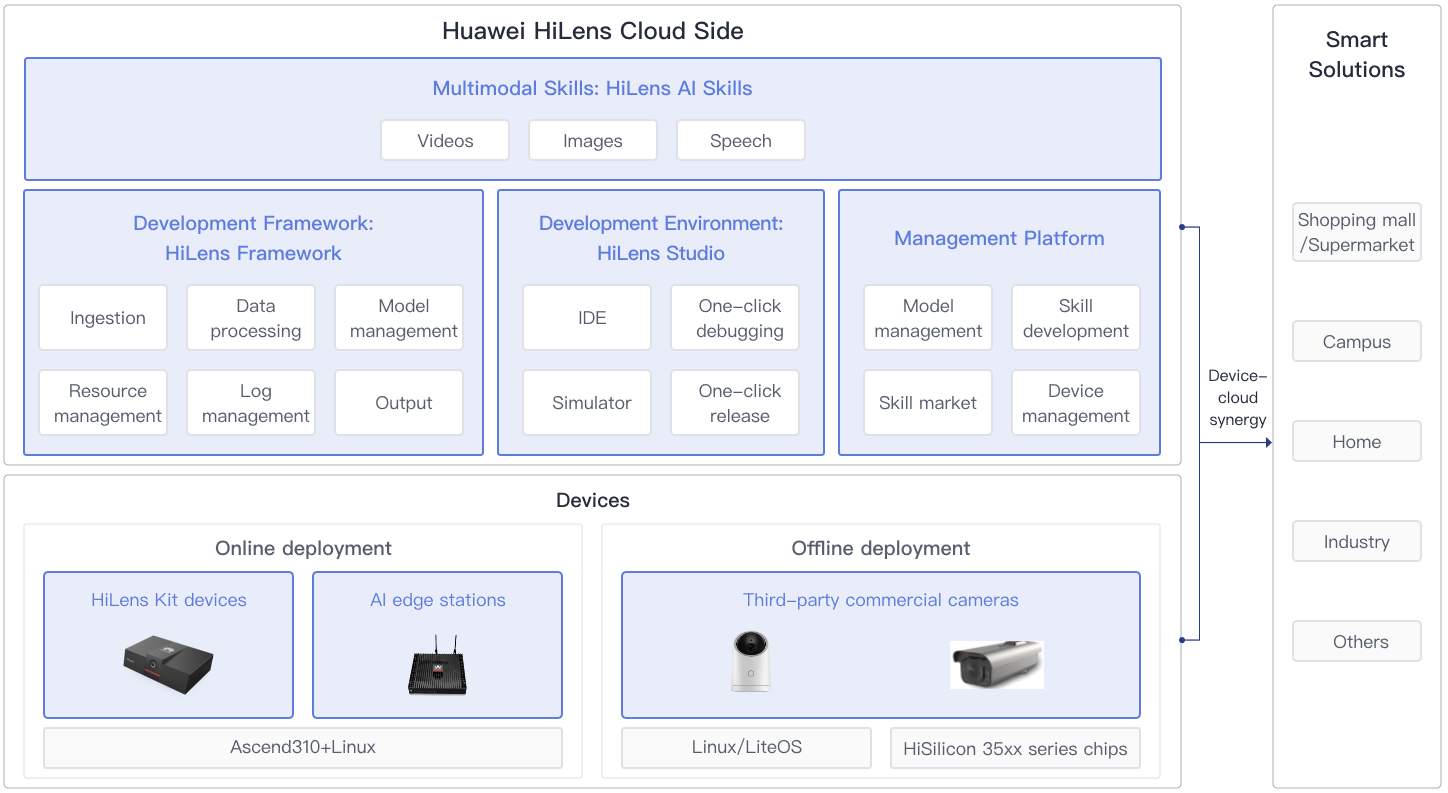Click the Log management box
This screenshot has height=793, width=1448.
point(251,403)
